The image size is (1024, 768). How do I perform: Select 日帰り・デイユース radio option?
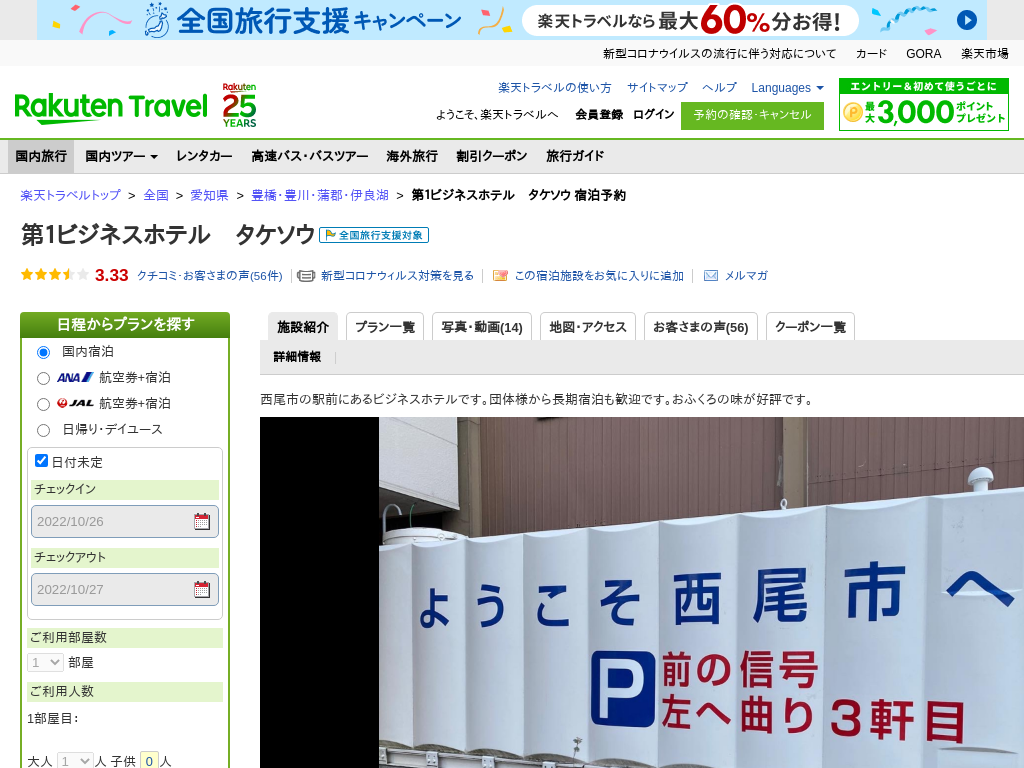coord(43,430)
